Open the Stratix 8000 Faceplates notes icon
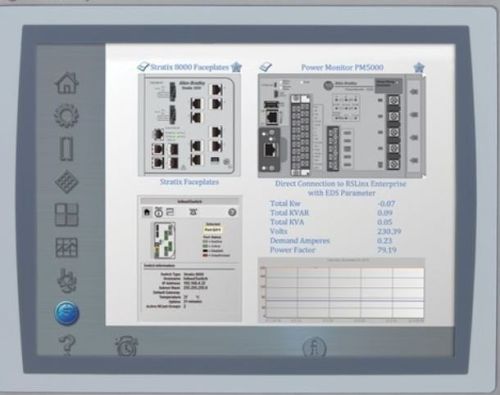The width and height of the screenshot is (500, 395). [x=143, y=66]
